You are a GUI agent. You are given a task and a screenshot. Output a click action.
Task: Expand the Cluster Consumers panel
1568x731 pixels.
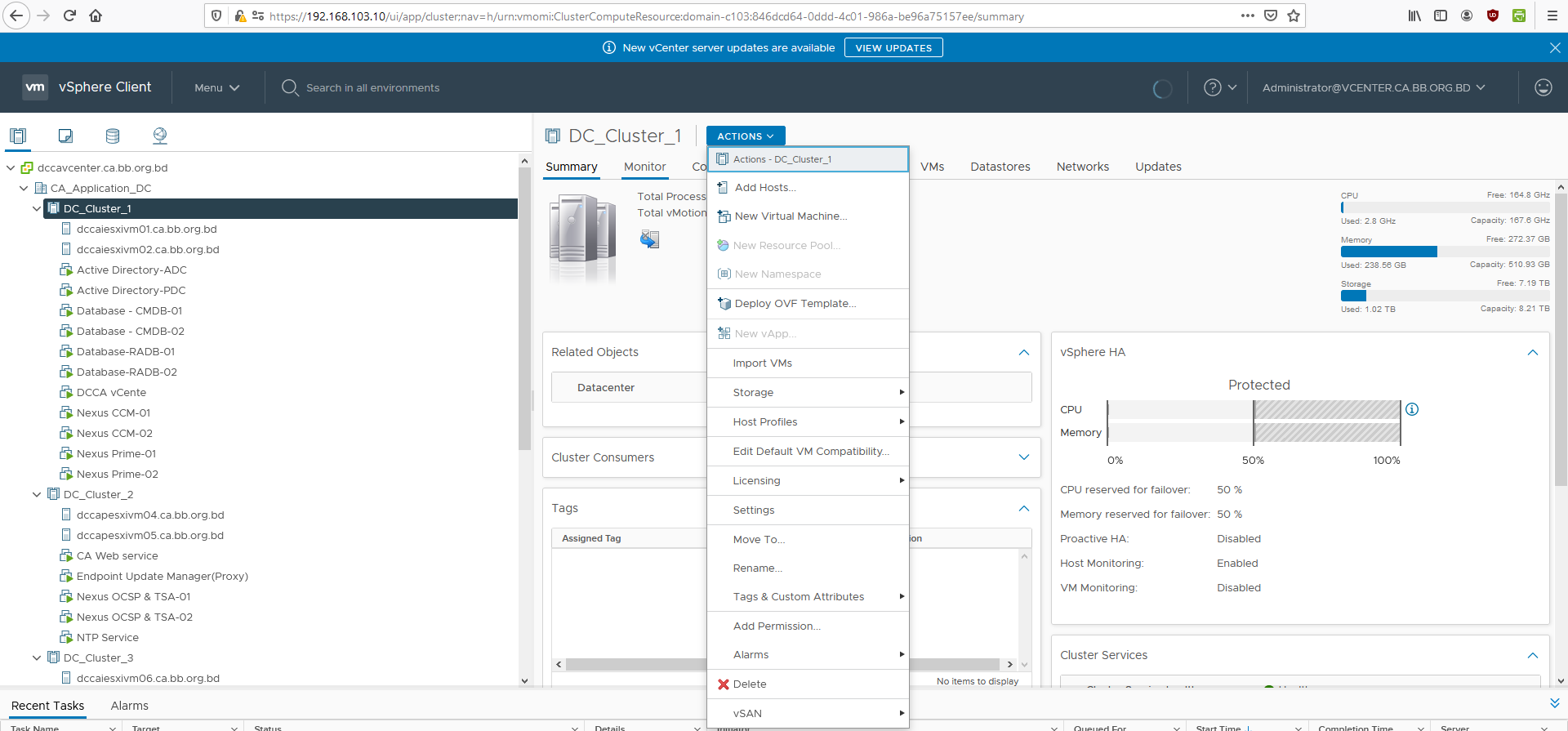[1024, 457]
